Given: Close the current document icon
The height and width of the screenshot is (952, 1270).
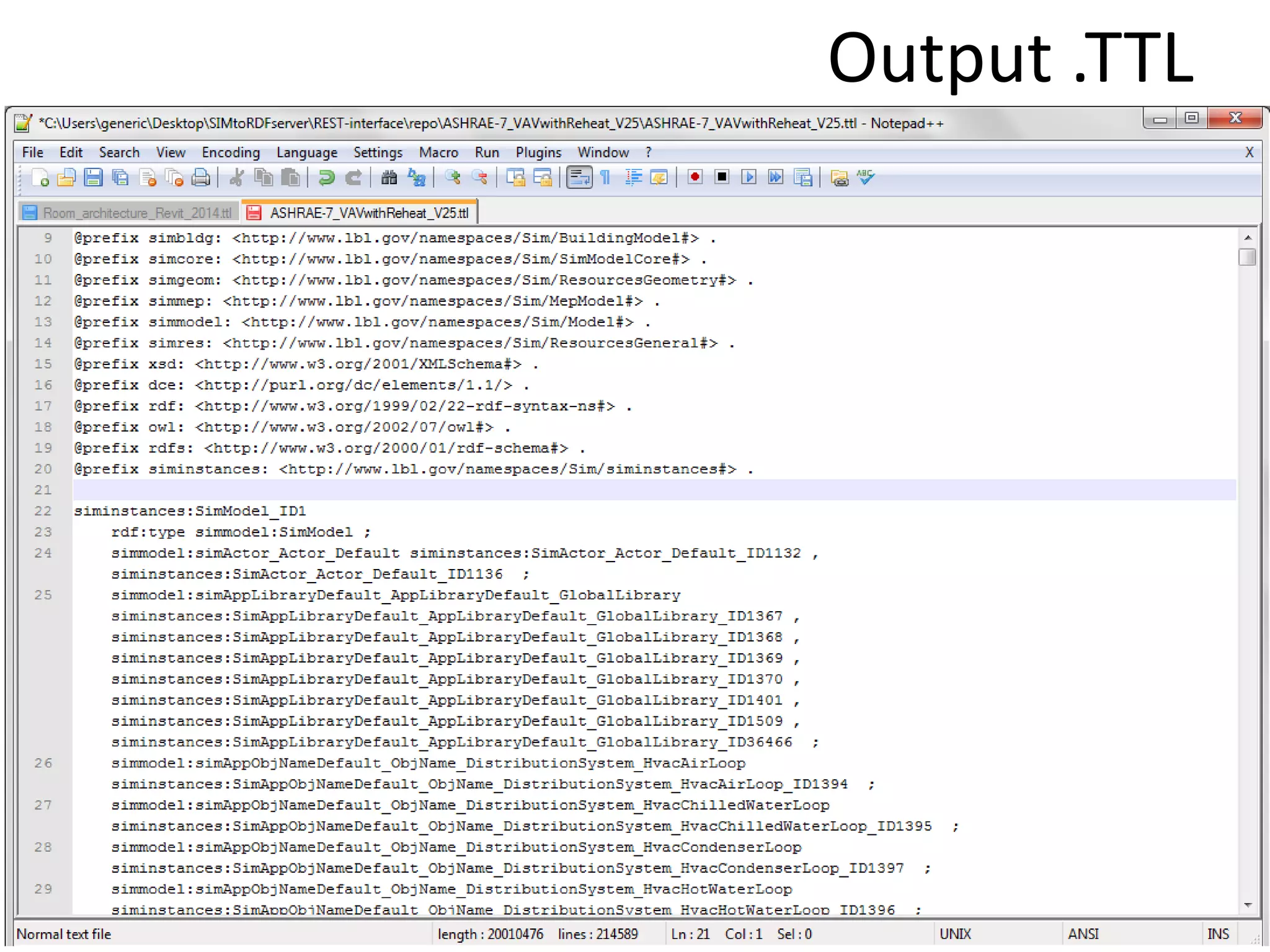Looking at the screenshot, I should (x=148, y=178).
